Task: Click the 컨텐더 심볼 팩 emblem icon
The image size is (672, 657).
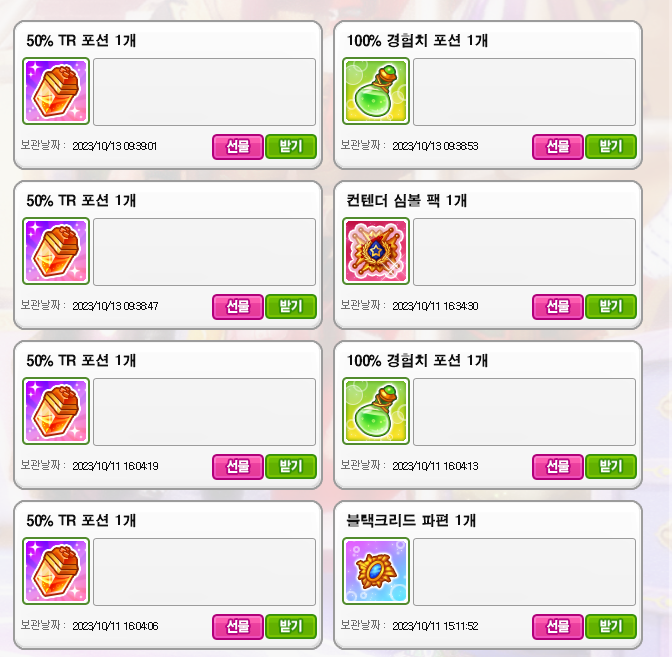Action: (x=376, y=251)
